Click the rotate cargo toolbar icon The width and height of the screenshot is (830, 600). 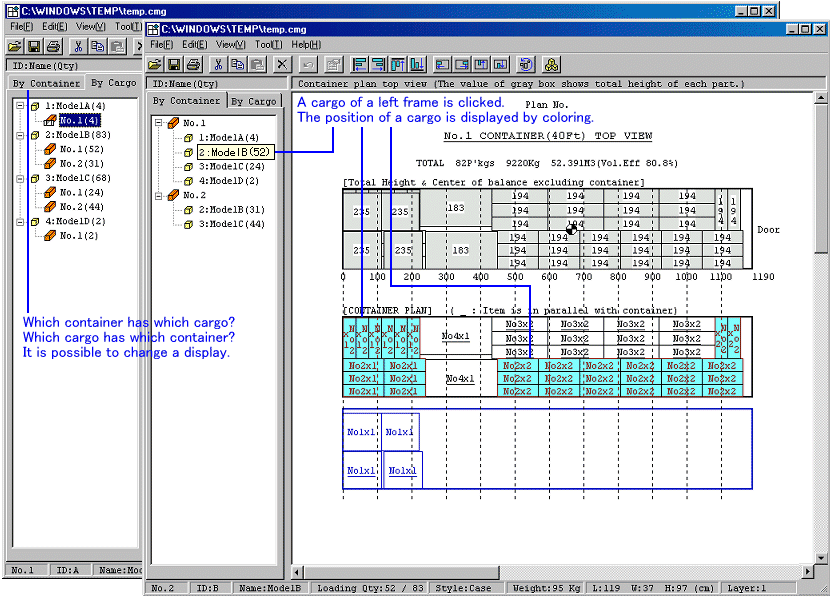525,65
